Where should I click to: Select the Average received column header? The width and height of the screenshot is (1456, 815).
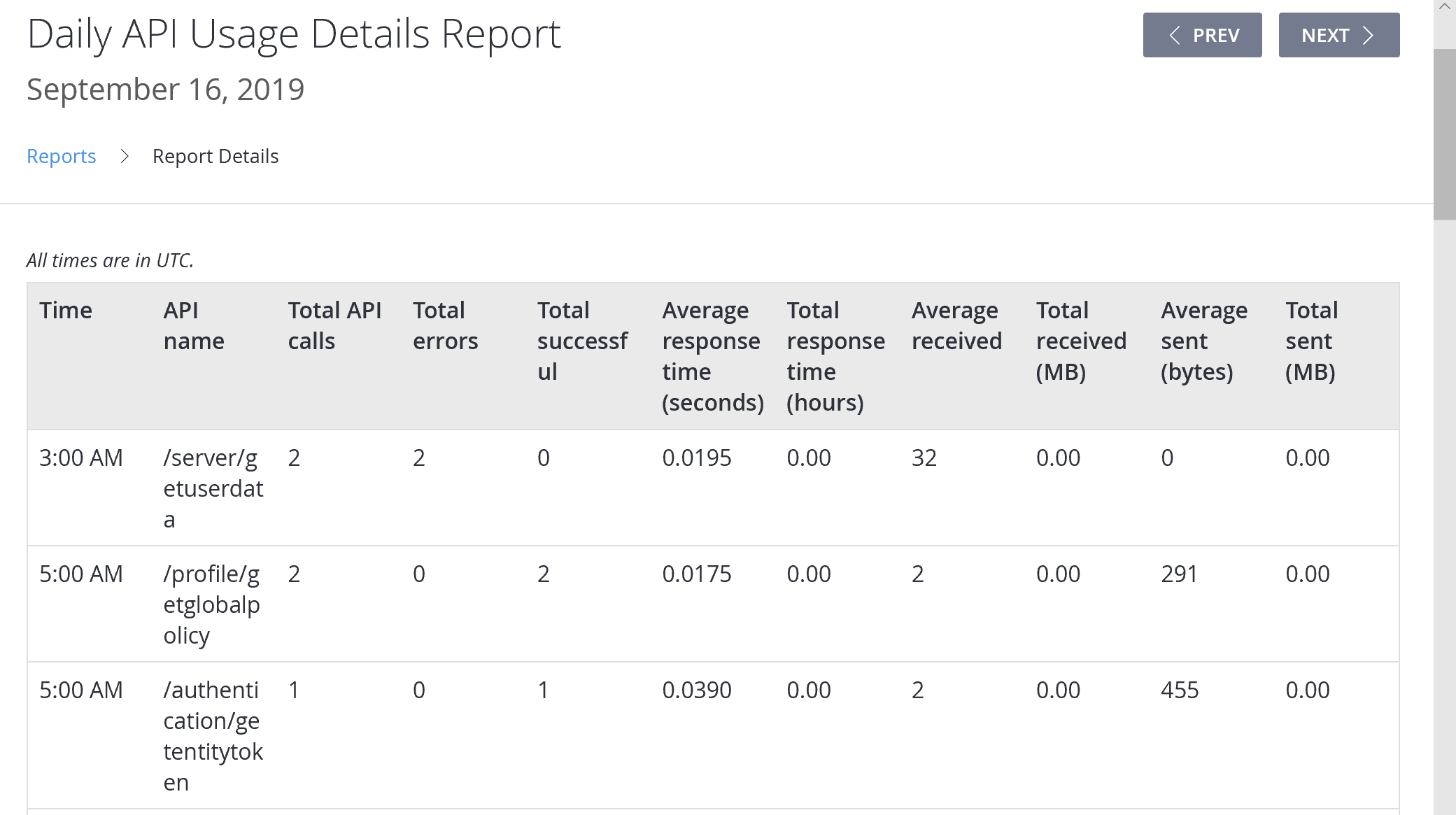(956, 325)
